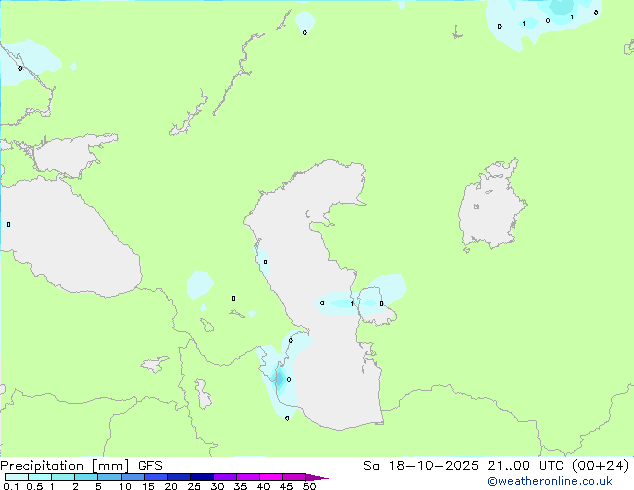The width and height of the screenshot is (634, 490).
Task: Click the '35' legend label
Action: pyautogui.click(x=240, y=486)
